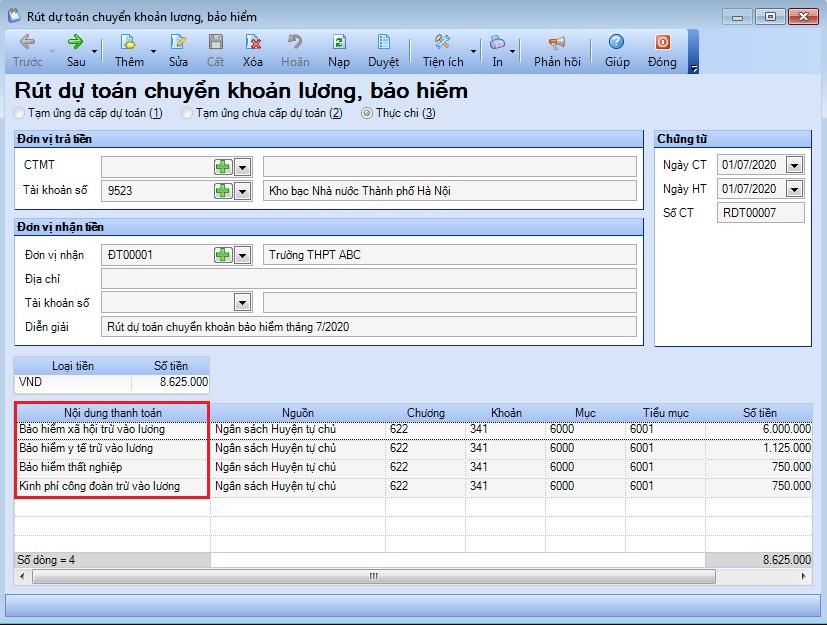This screenshot has width=827, height=625.
Task: Expand receiving unit Tài khoản số dropdown
Action: click(x=243, y=303)
